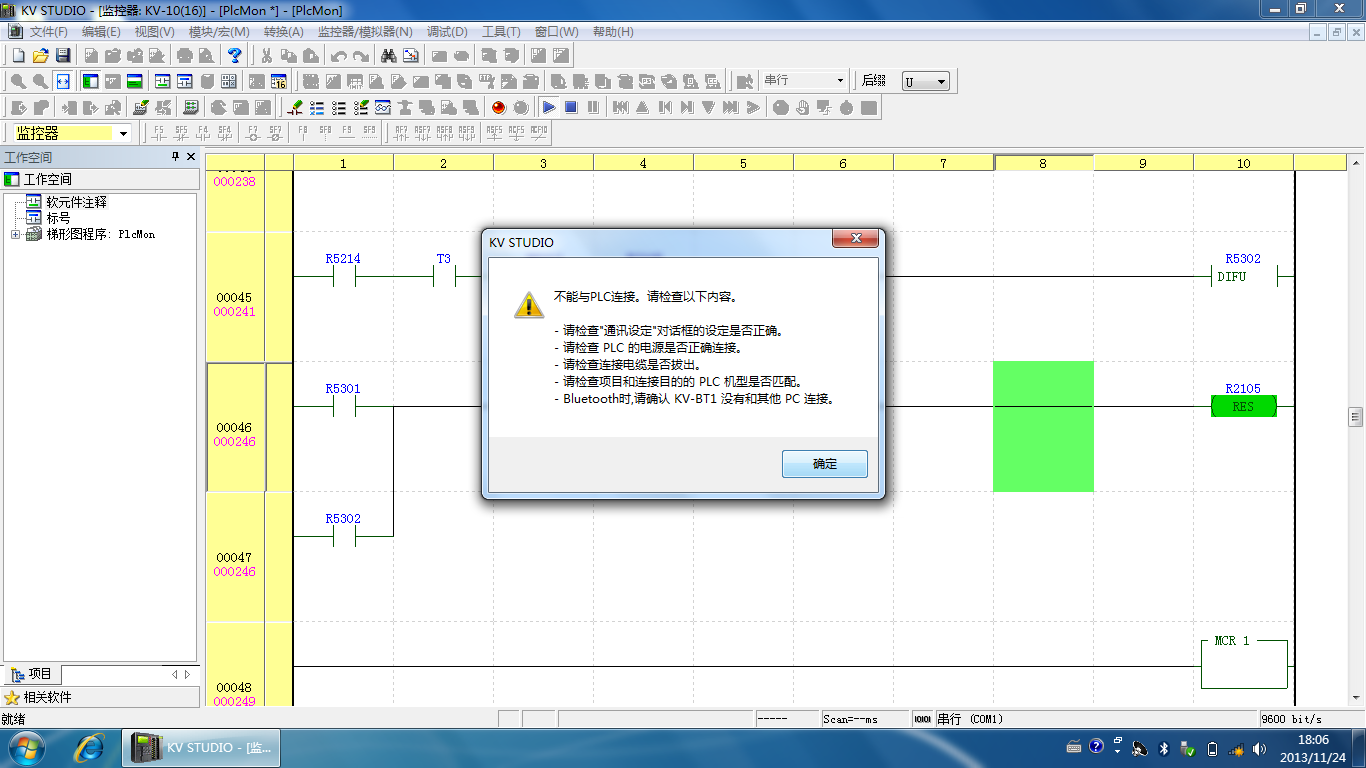Toggle the pin on the 工作空间 panel

tap(175, 157)
